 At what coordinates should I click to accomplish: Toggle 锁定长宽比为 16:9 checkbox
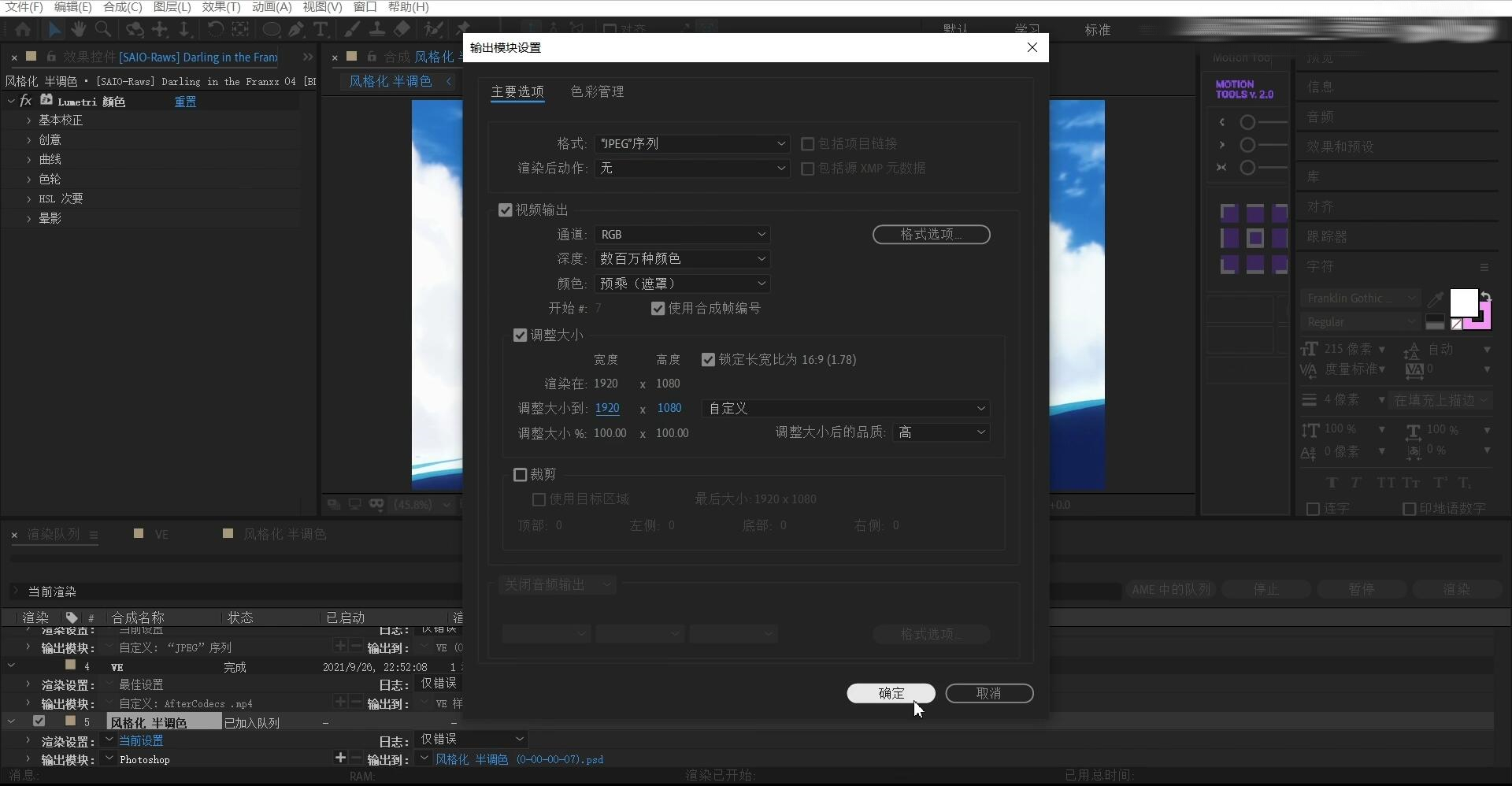click(x=708, y=360)
